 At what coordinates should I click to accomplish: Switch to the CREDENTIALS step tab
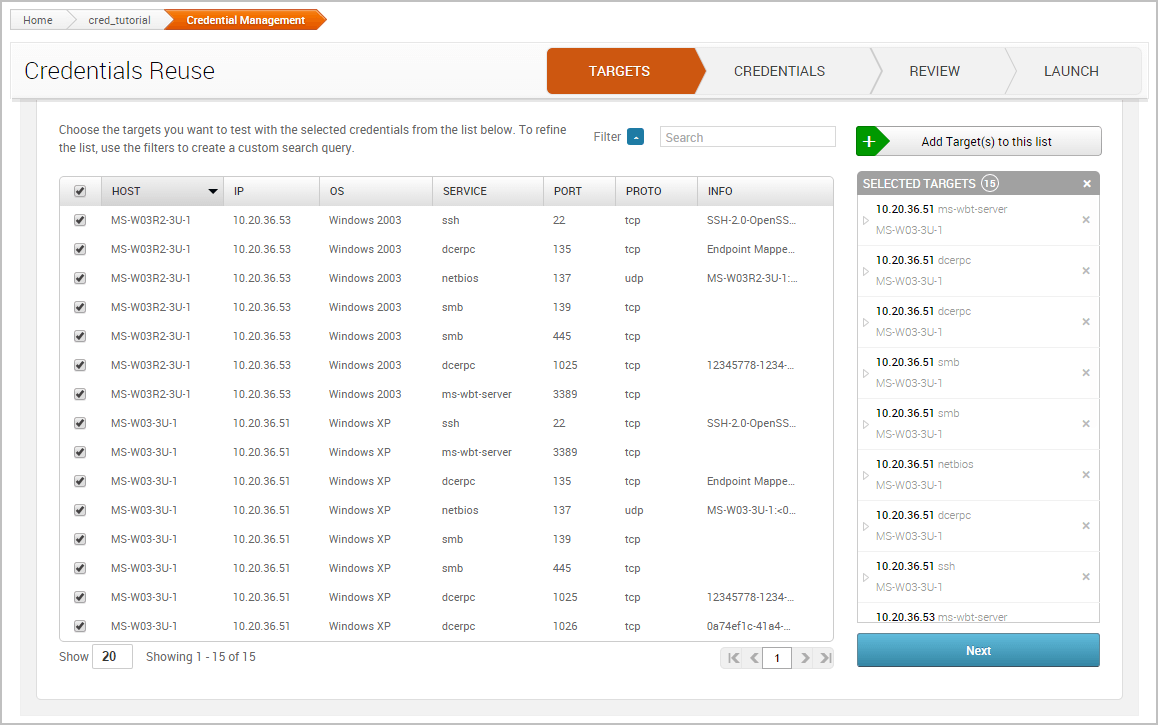pos(779,71)
